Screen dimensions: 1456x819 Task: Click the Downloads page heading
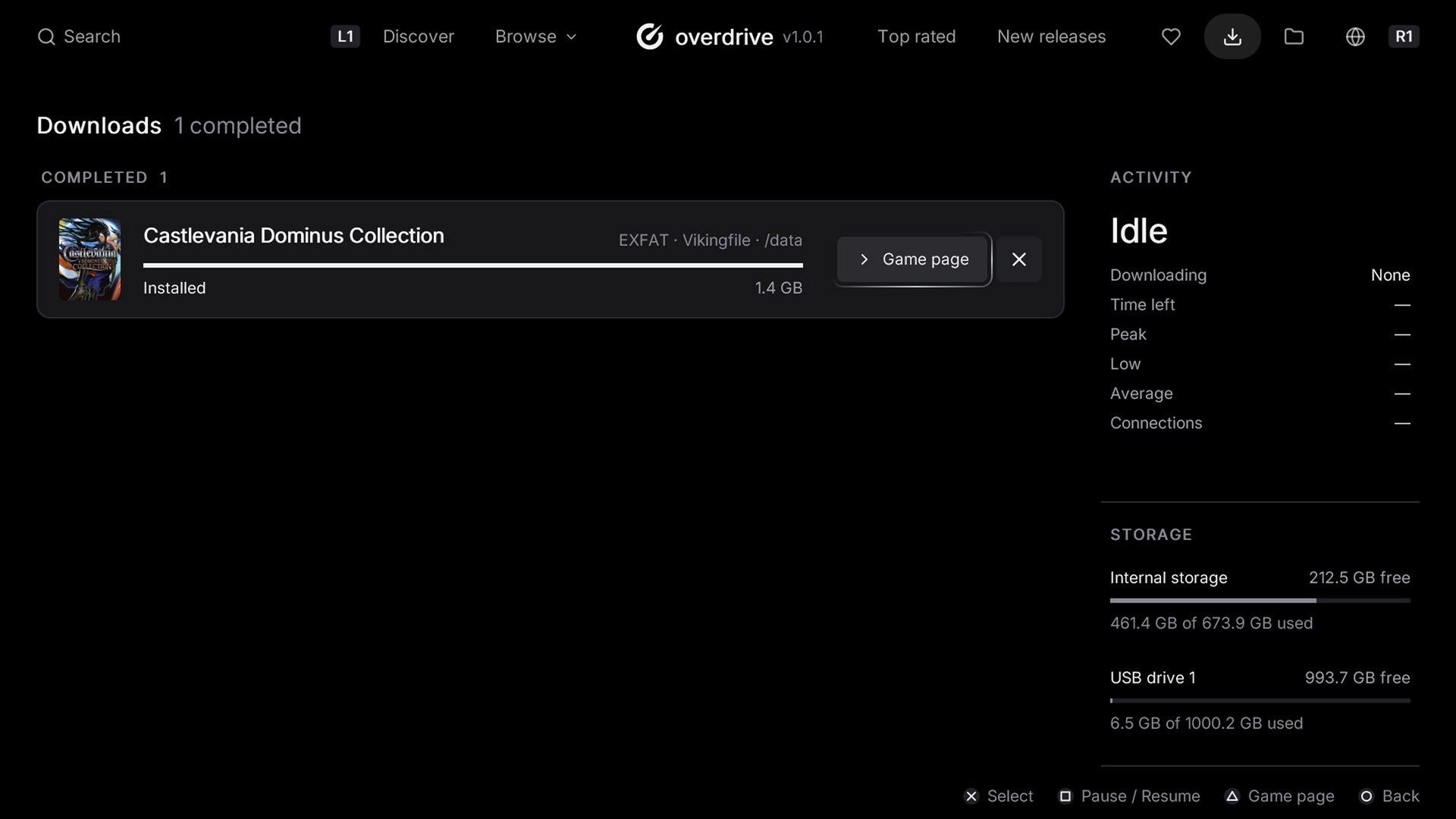(99, 126)
